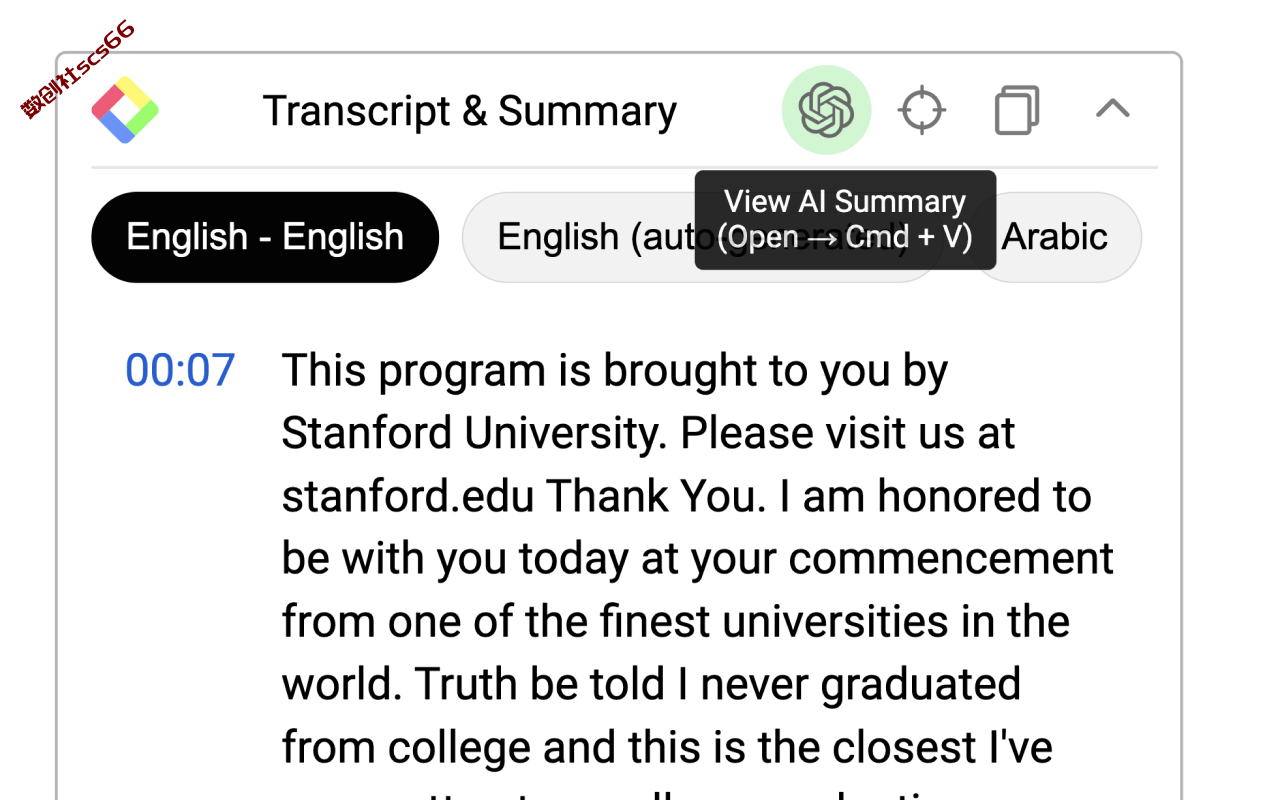Click the line 'This program is brought to you by'

pyautogui.click(x=615, y=371)
